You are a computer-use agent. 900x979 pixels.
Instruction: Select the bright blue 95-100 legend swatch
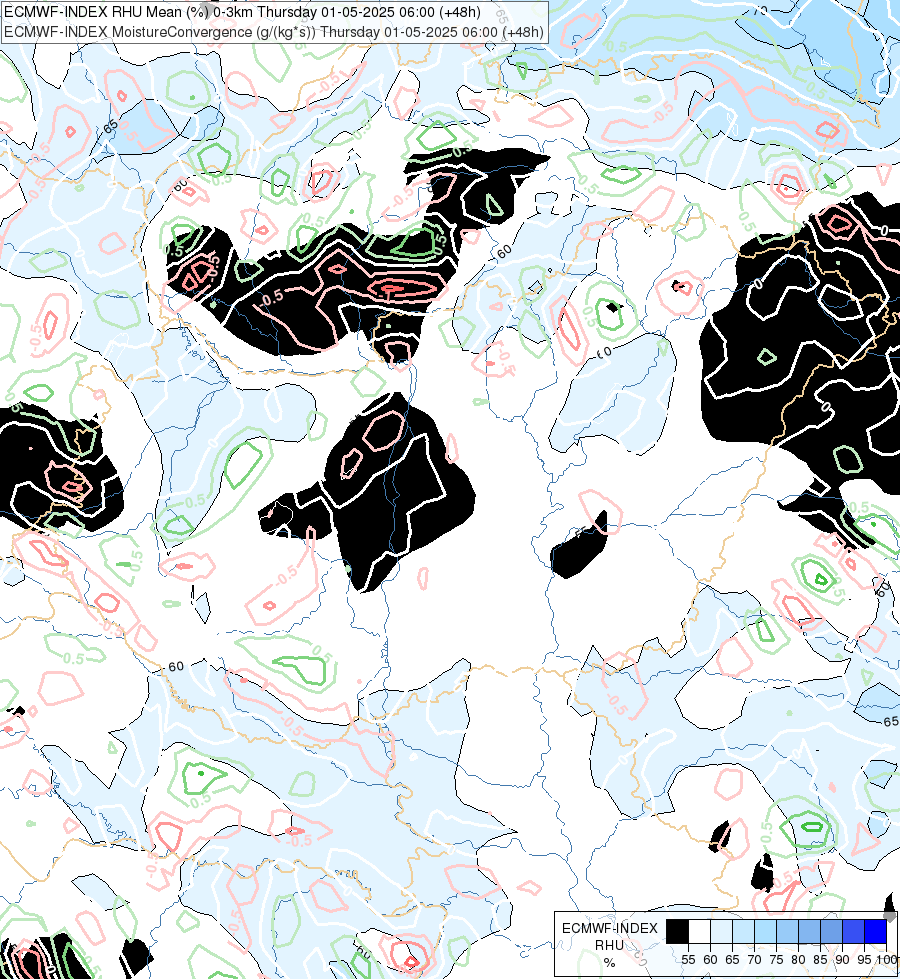[x=875, y=932]
